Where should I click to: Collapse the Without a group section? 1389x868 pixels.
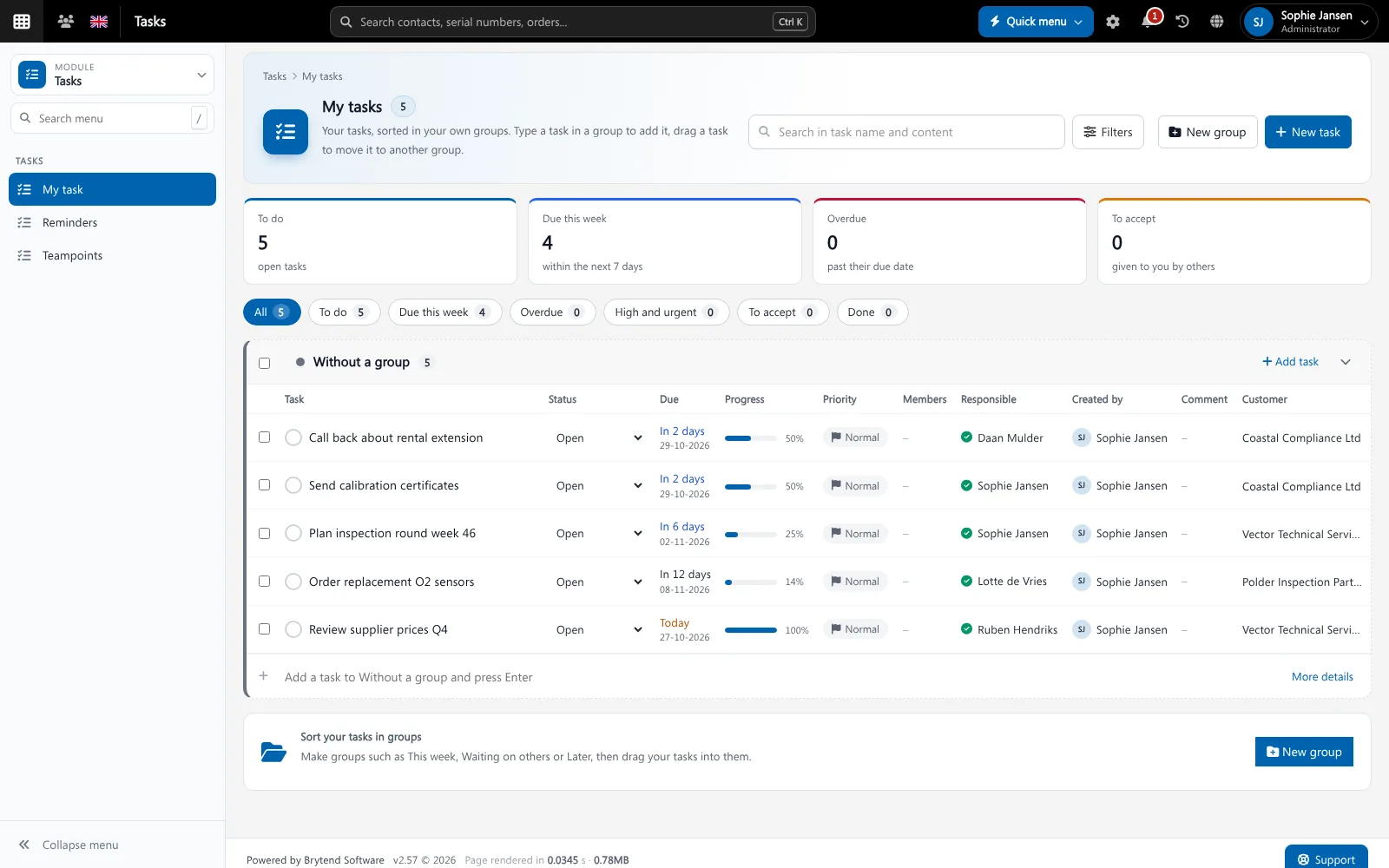[x=1346, y=362]
